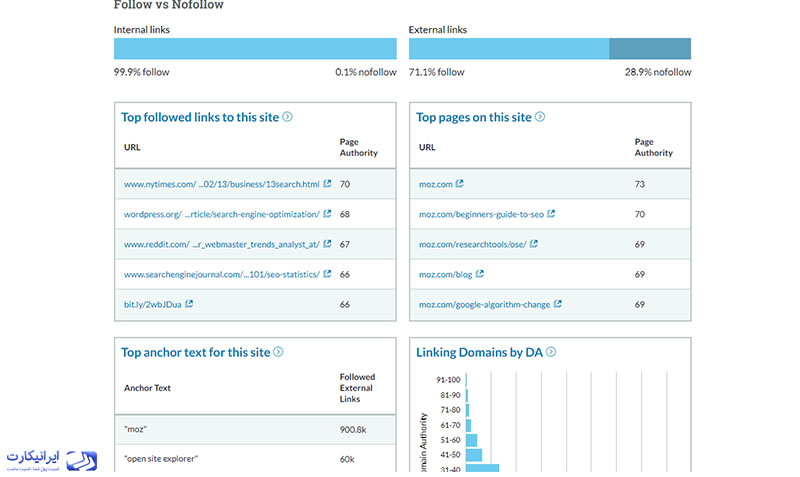The height and width of the screenshot is (477, 800).
Task: Open external link icon beside searchenginejournal.com URL
Action: click(x=327, y=274)
